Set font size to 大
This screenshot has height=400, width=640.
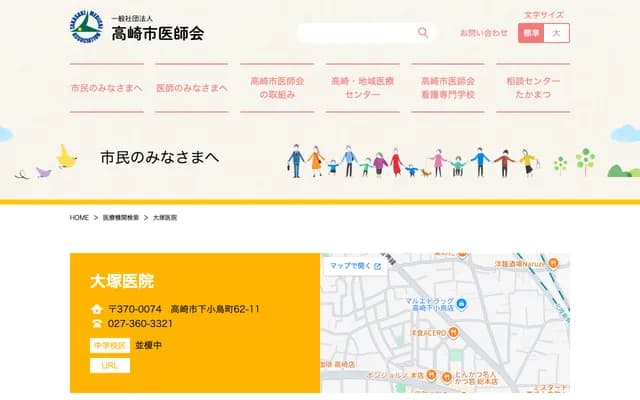click(x=557, y=33)
